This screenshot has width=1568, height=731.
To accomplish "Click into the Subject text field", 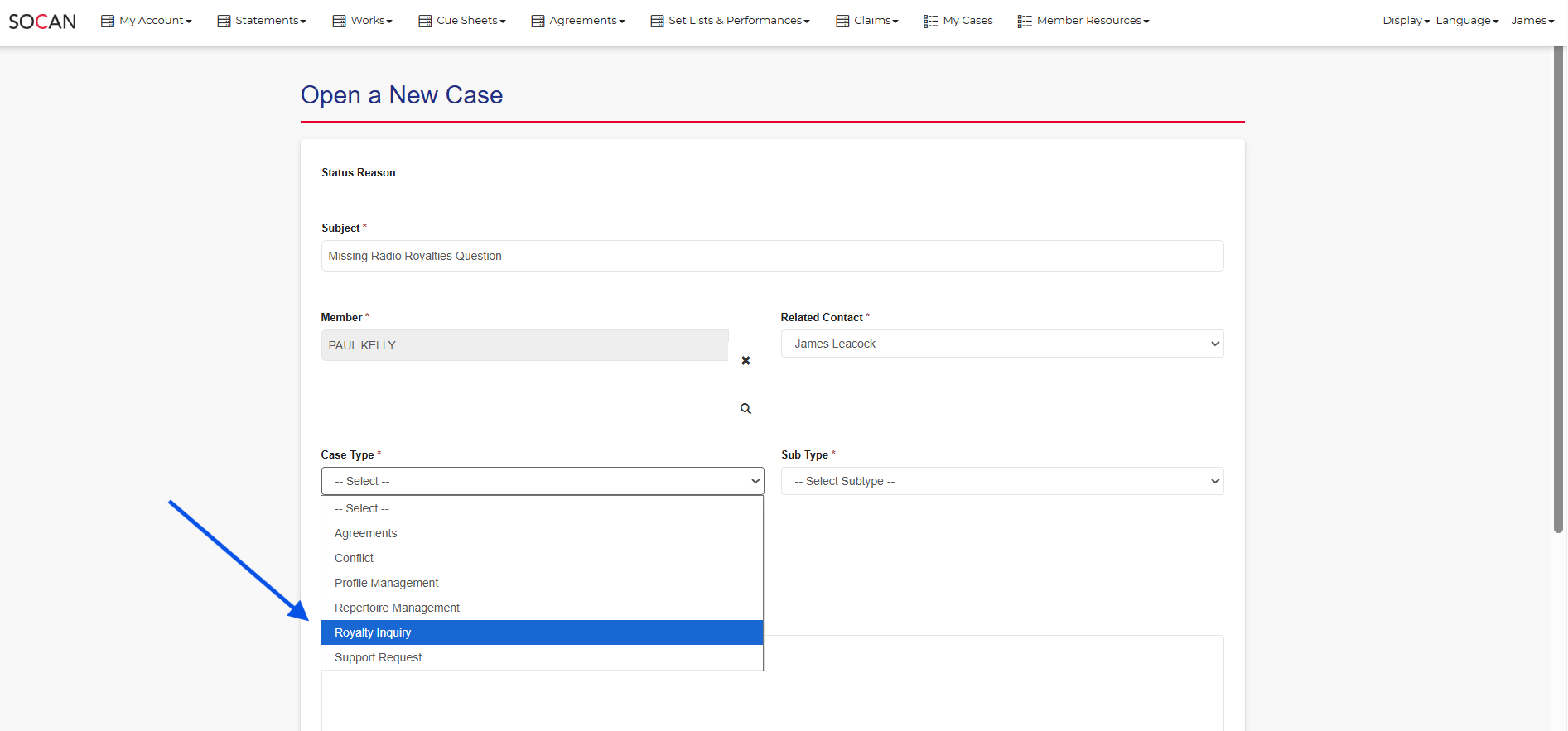I will (772, 256).
